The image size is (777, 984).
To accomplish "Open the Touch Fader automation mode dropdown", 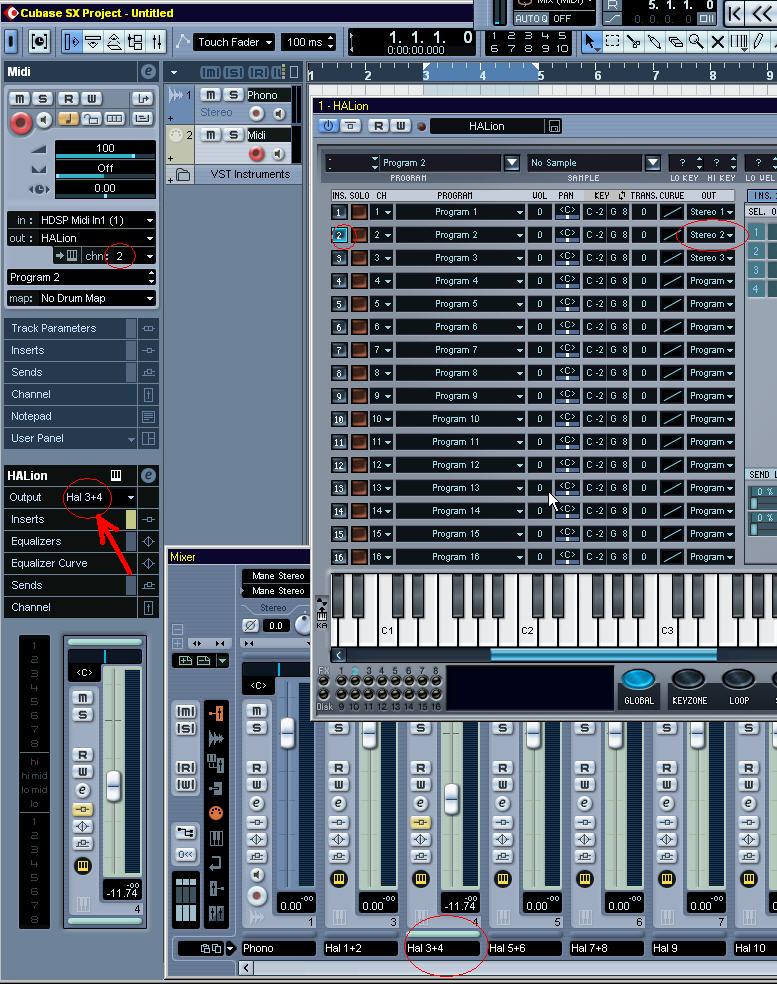I will point(235,42).
